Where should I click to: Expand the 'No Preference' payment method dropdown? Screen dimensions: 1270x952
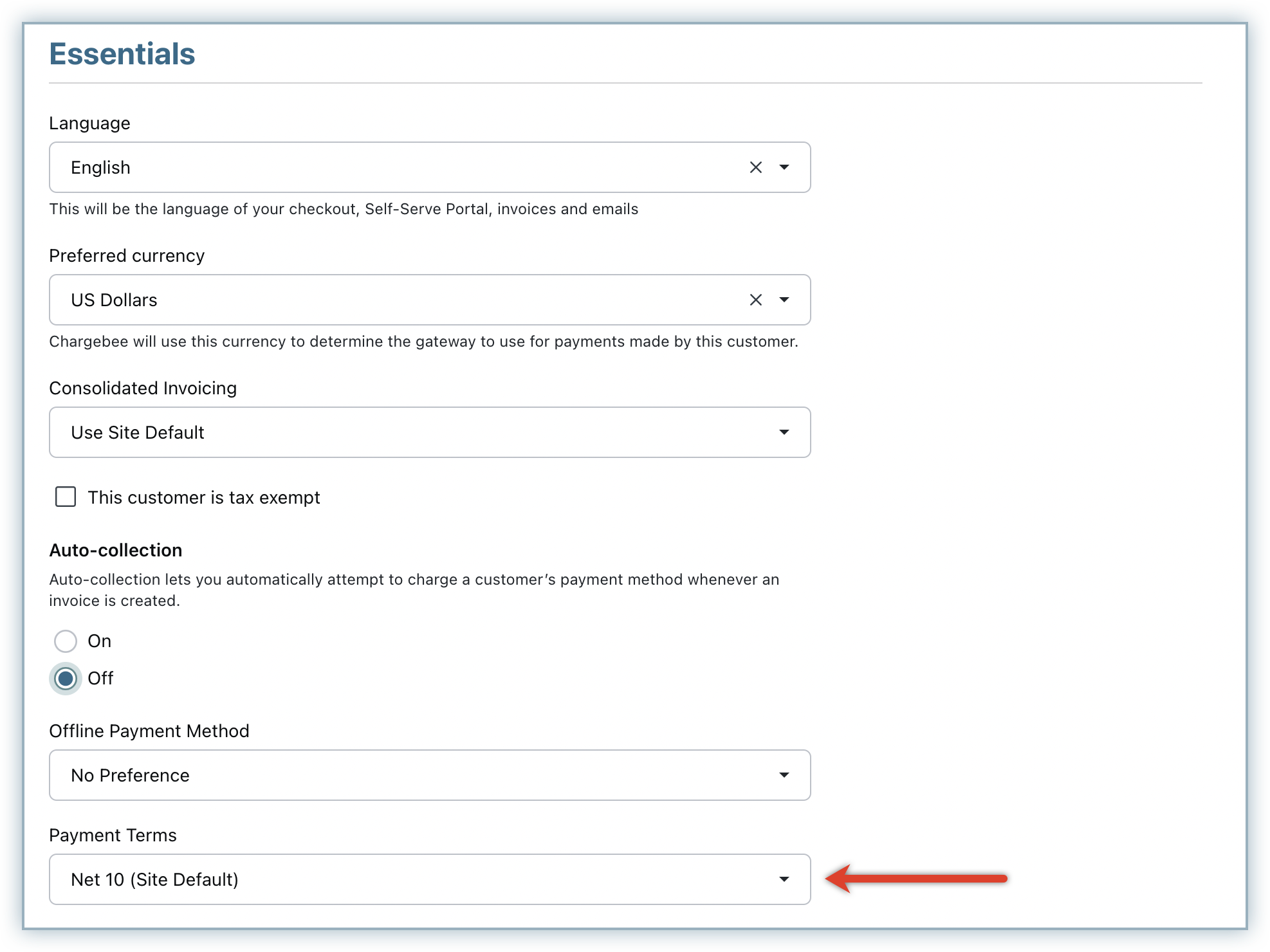click(412, 775)
